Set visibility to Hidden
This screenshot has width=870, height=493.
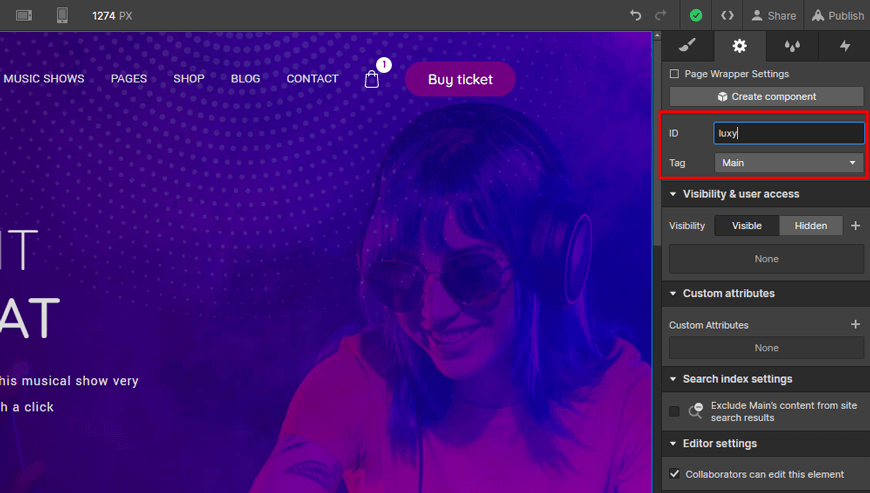(x=811, y=226)
